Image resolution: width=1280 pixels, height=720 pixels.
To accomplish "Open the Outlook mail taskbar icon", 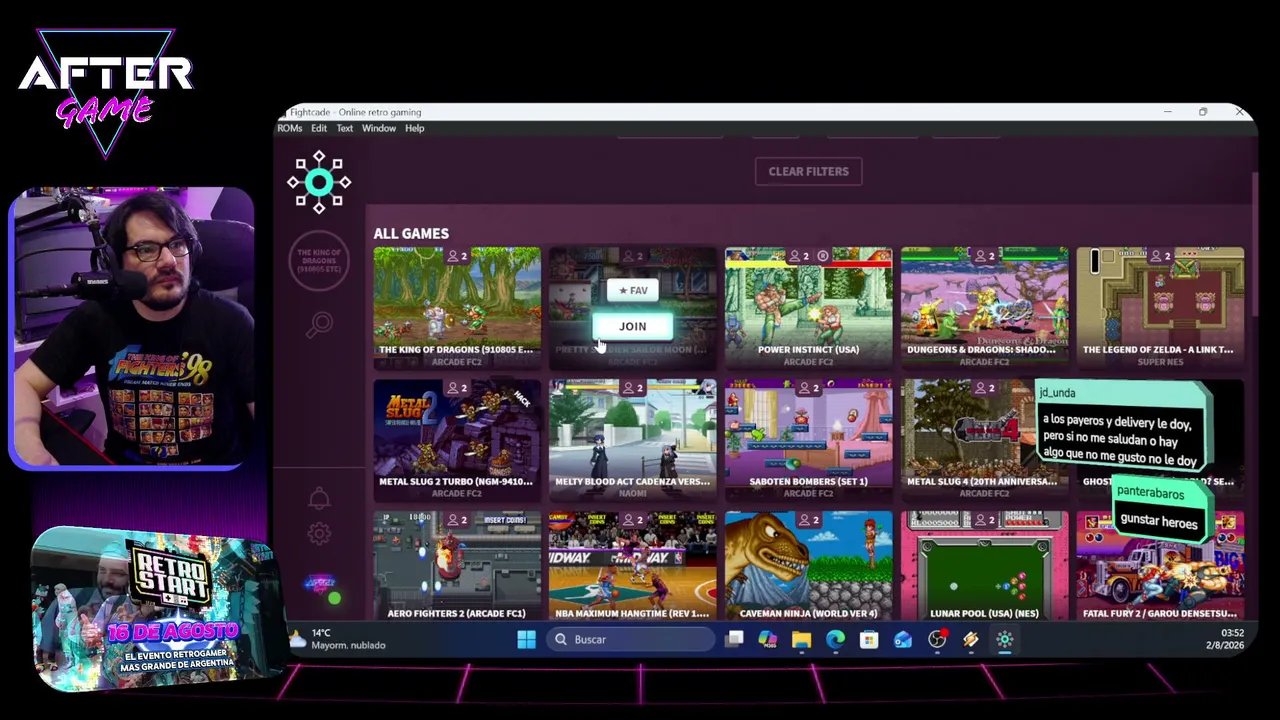I will click(903, 640).
